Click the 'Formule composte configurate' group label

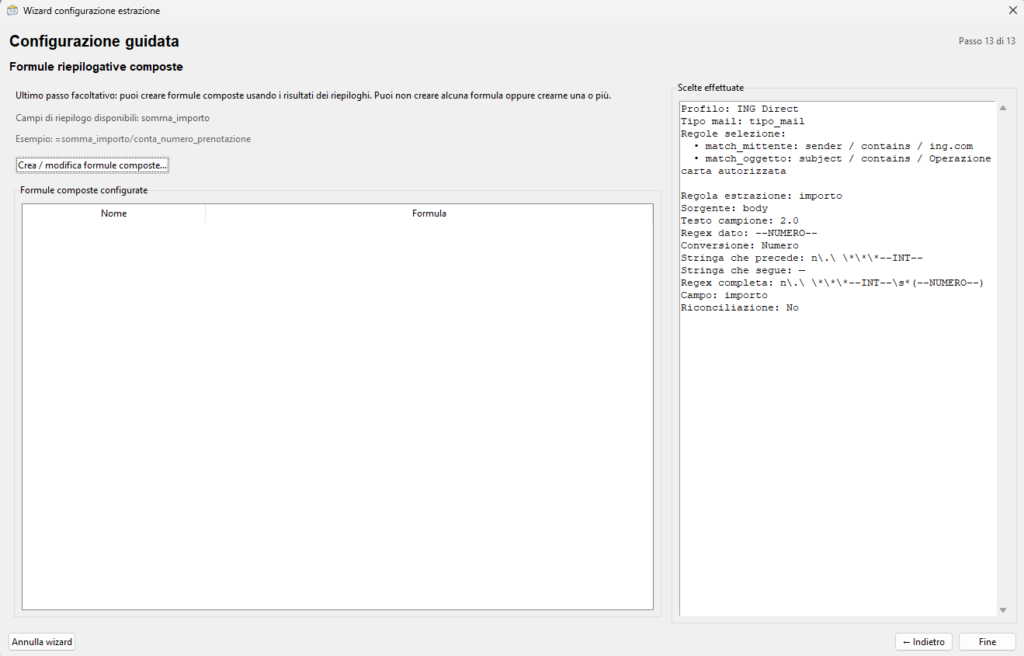tap(84, 190)
